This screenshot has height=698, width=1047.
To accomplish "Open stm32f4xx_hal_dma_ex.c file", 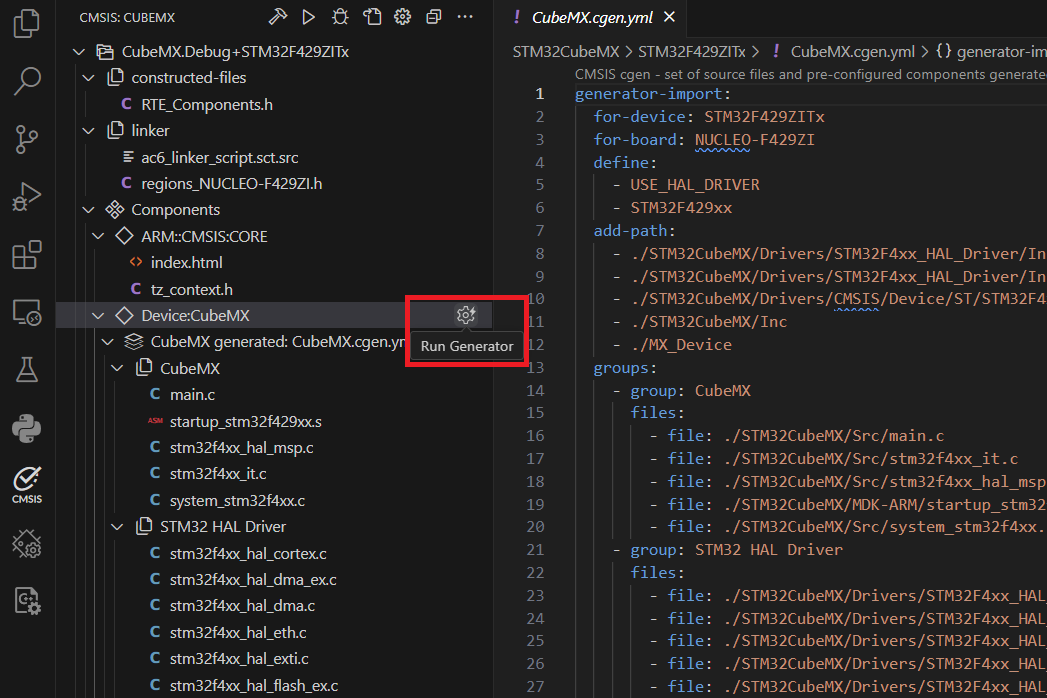I will [253, 580].
